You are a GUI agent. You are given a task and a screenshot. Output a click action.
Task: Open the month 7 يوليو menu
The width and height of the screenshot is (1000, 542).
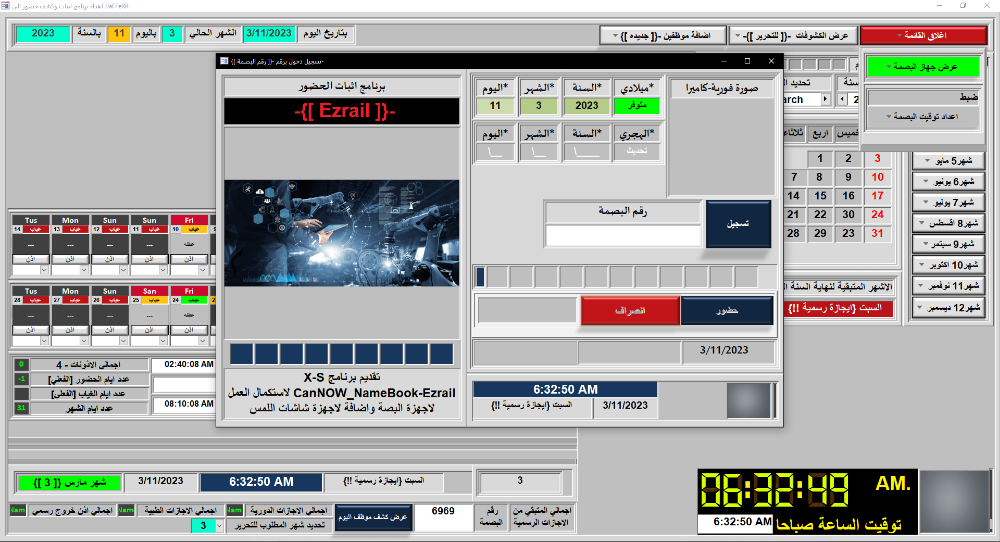pyautogui.click(x=948, y=203)
